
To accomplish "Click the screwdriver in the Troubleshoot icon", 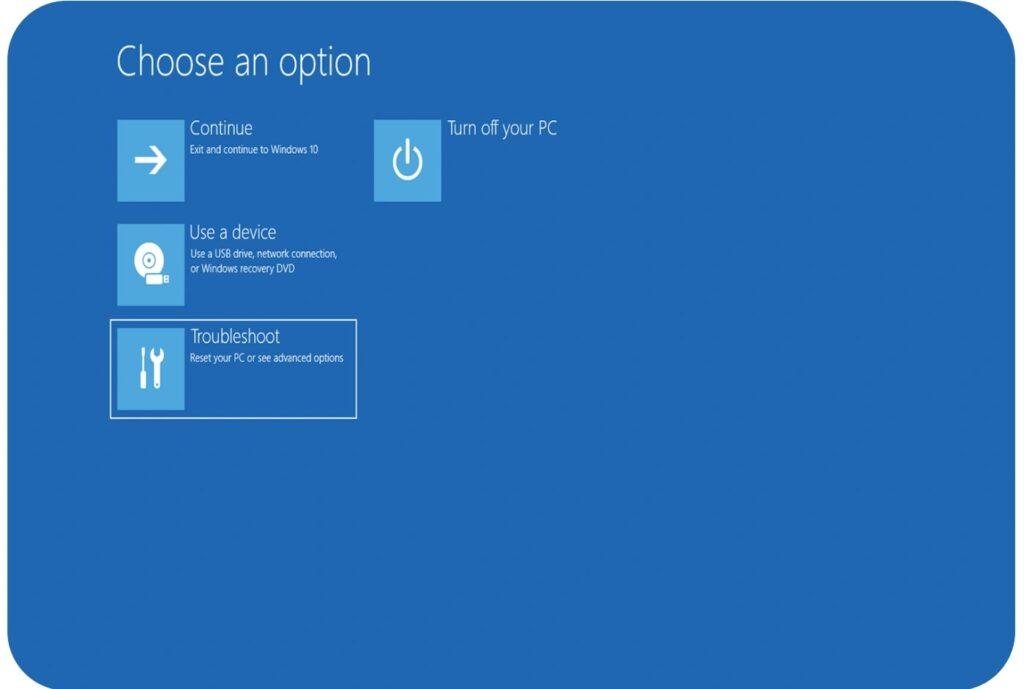I will 143,369.
